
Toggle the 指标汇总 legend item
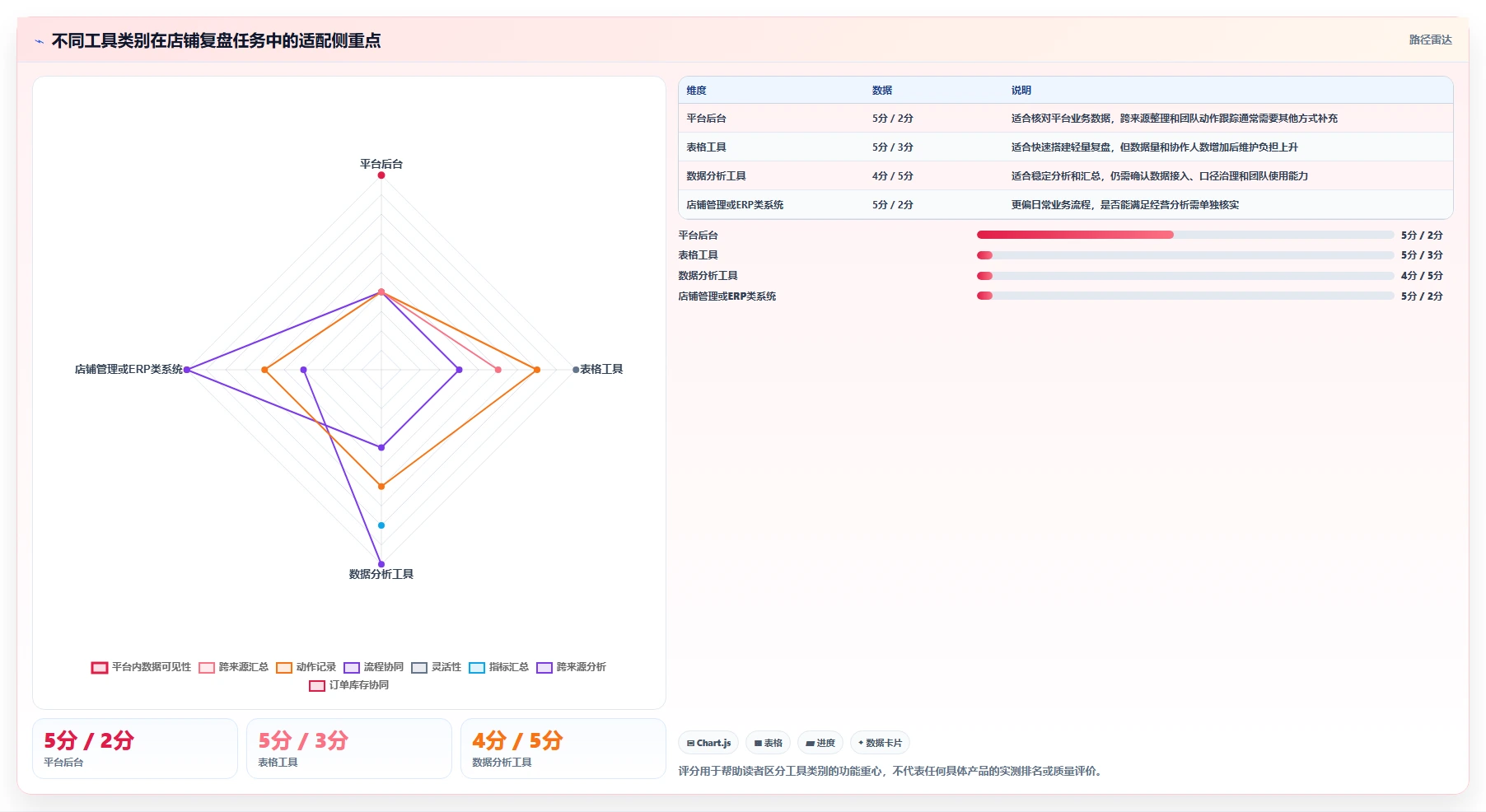click(x=498, y=667)
